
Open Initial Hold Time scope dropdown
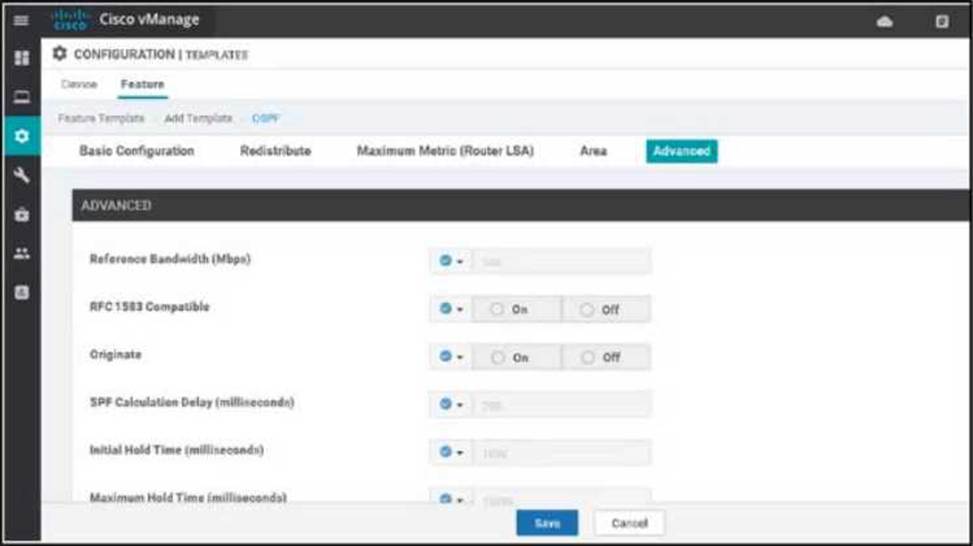451,452
